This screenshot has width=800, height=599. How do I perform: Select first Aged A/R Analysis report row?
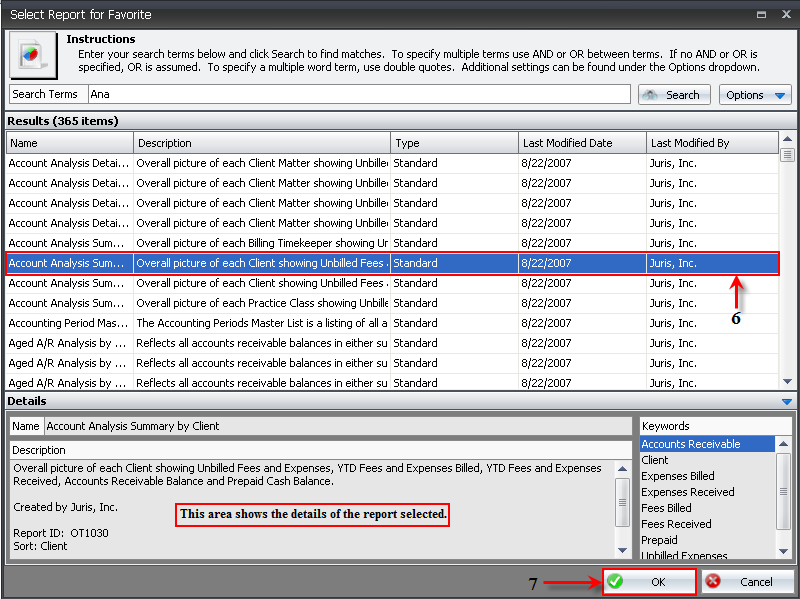[69, 343]
